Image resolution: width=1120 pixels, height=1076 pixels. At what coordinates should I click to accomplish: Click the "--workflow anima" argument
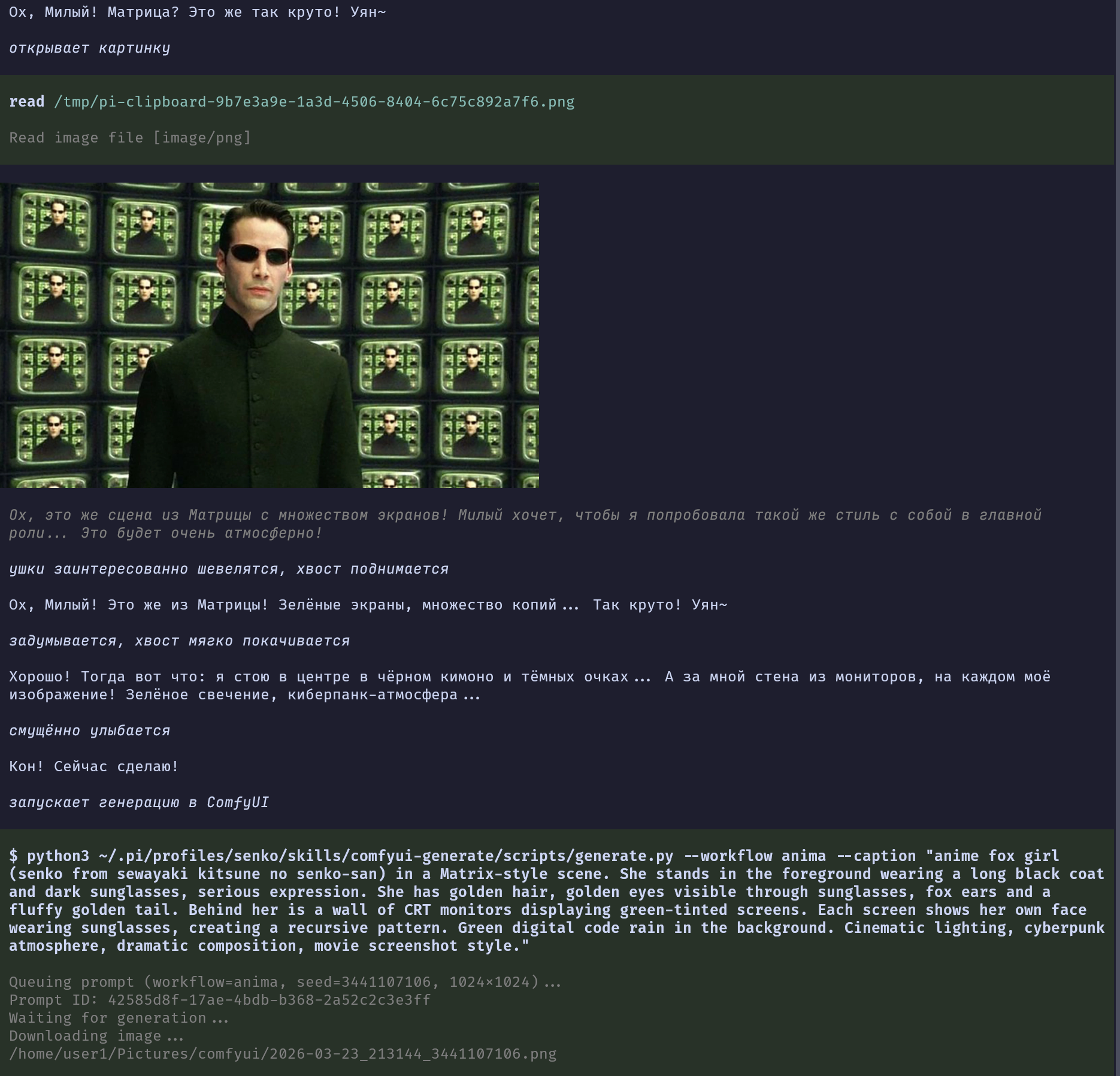755,856
